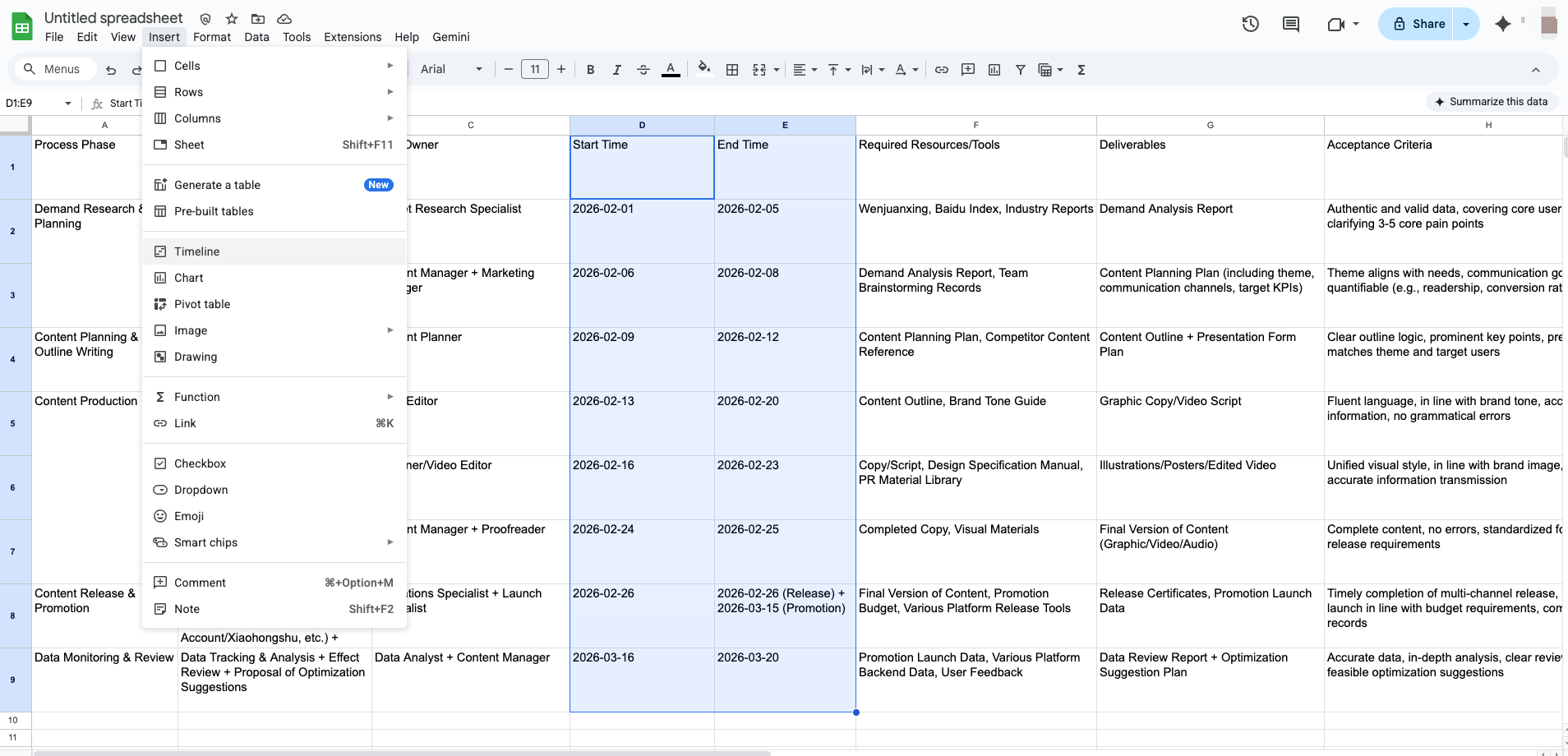Click the merge cells icon
Screen dimensions: 1568x756
pos(759,70)
